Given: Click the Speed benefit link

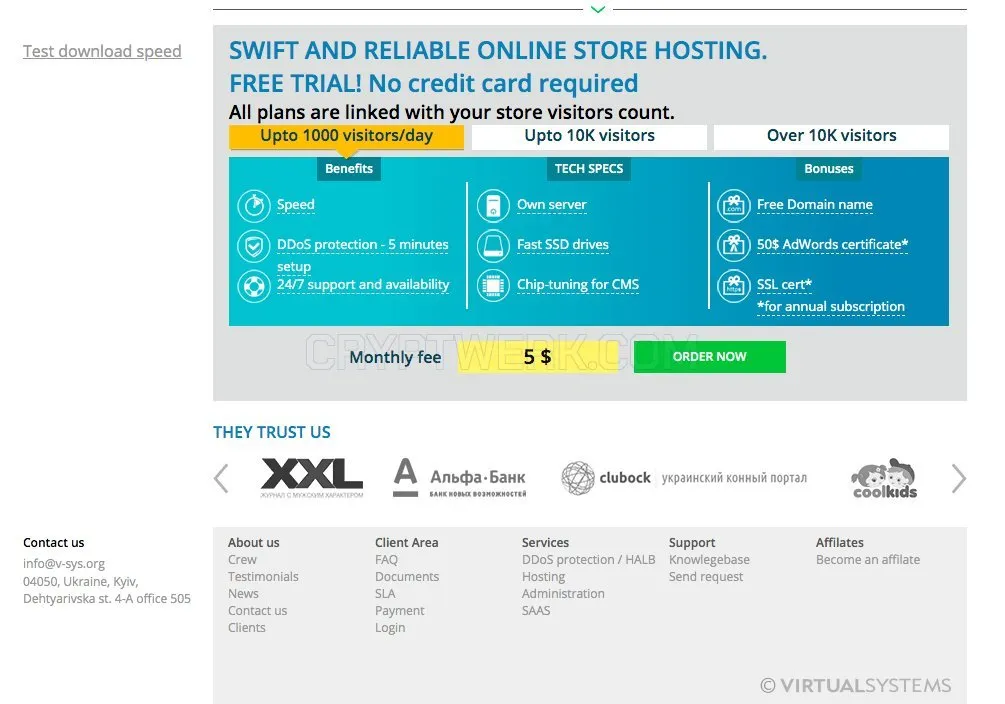Looking at the screenshot, I should [295, 205].
